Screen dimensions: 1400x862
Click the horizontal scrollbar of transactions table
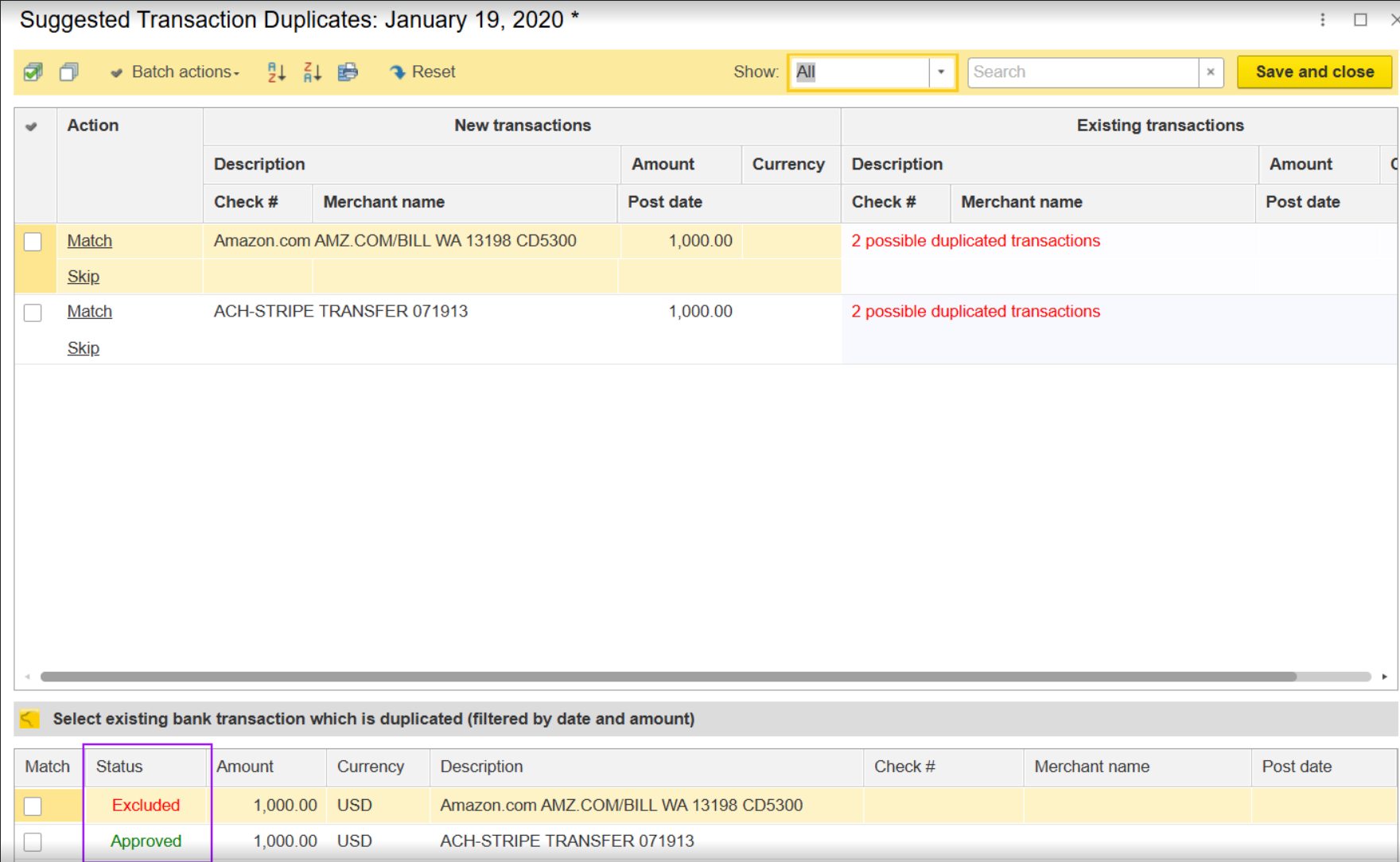click(x=668, y=677)
